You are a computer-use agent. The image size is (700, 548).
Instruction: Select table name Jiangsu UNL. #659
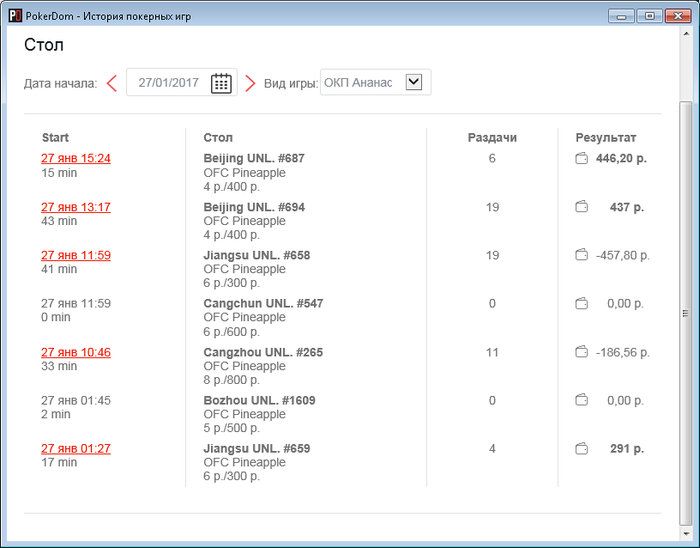pyautogui.click(x=257, y=448)
